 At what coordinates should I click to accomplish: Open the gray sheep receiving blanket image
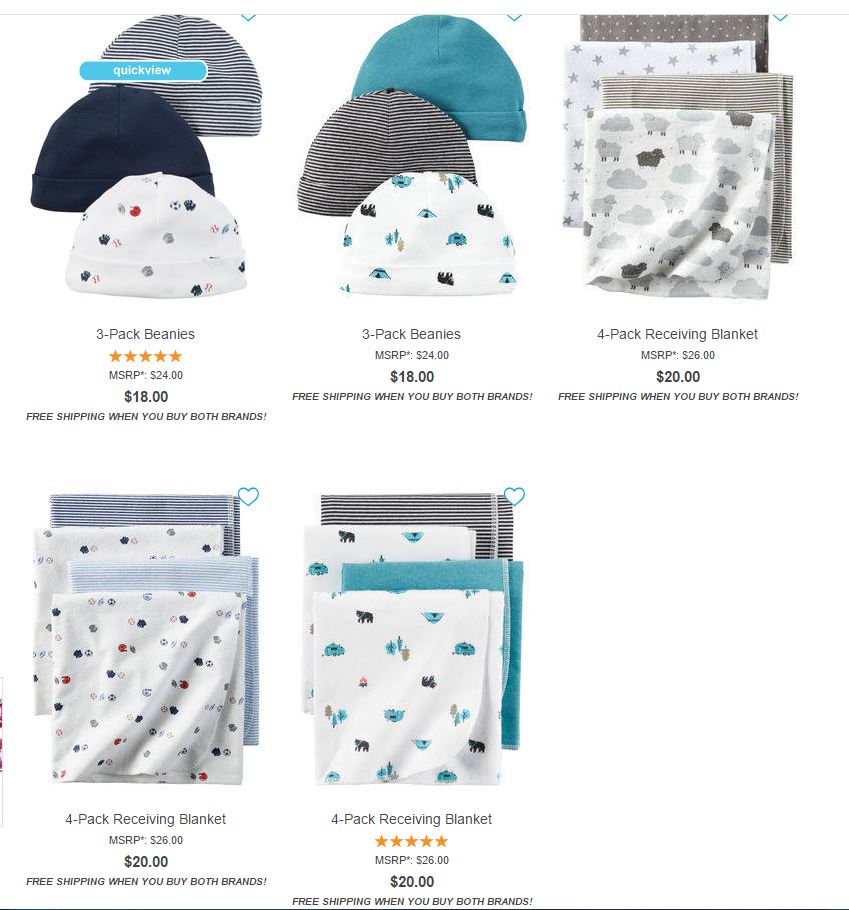click(x=678, y=157)
